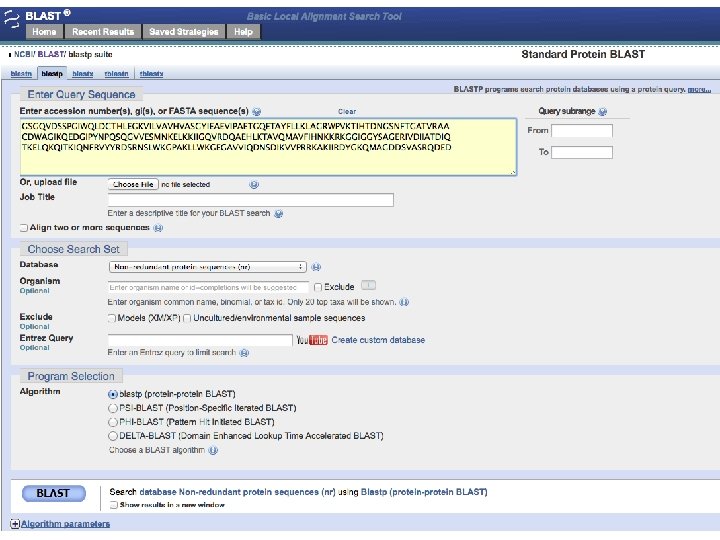Screen dimensions: 720x540
Task: Click the Choose File button
Action: pos(133,185)
